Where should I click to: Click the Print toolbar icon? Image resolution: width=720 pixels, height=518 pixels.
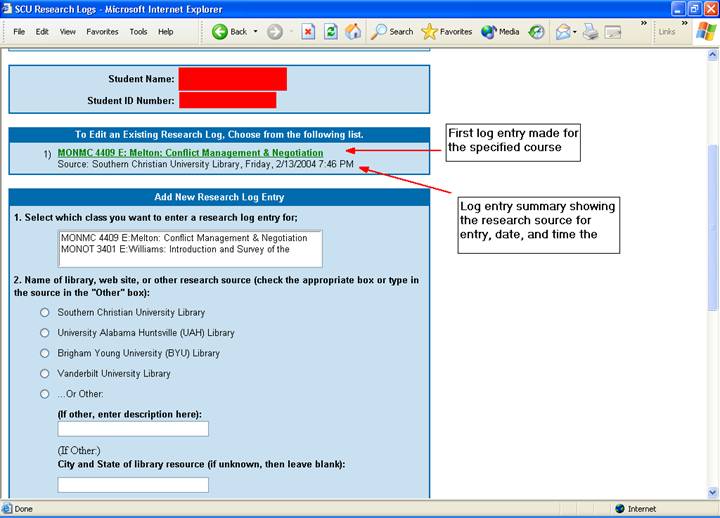click(x=591, y=31)
